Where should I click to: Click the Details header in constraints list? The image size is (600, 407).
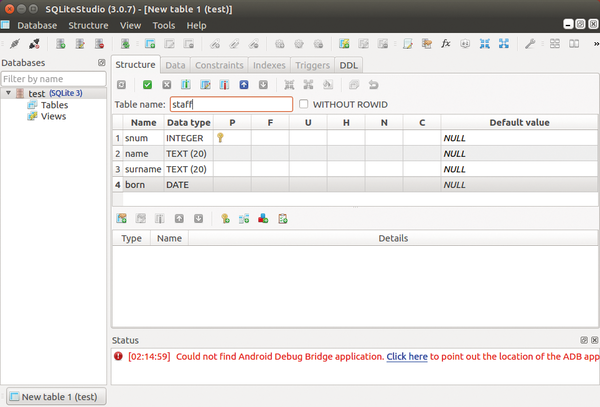point(393,238)
